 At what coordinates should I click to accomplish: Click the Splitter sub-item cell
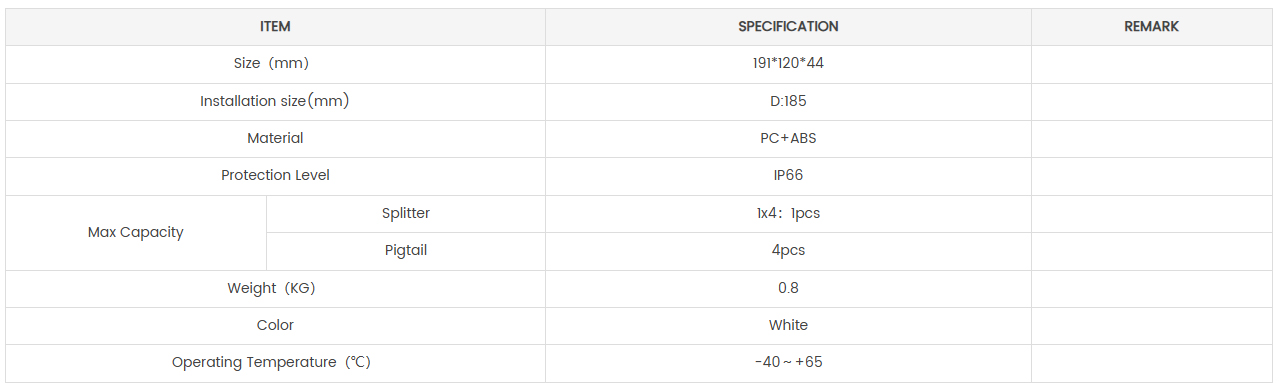click(406, 213)
